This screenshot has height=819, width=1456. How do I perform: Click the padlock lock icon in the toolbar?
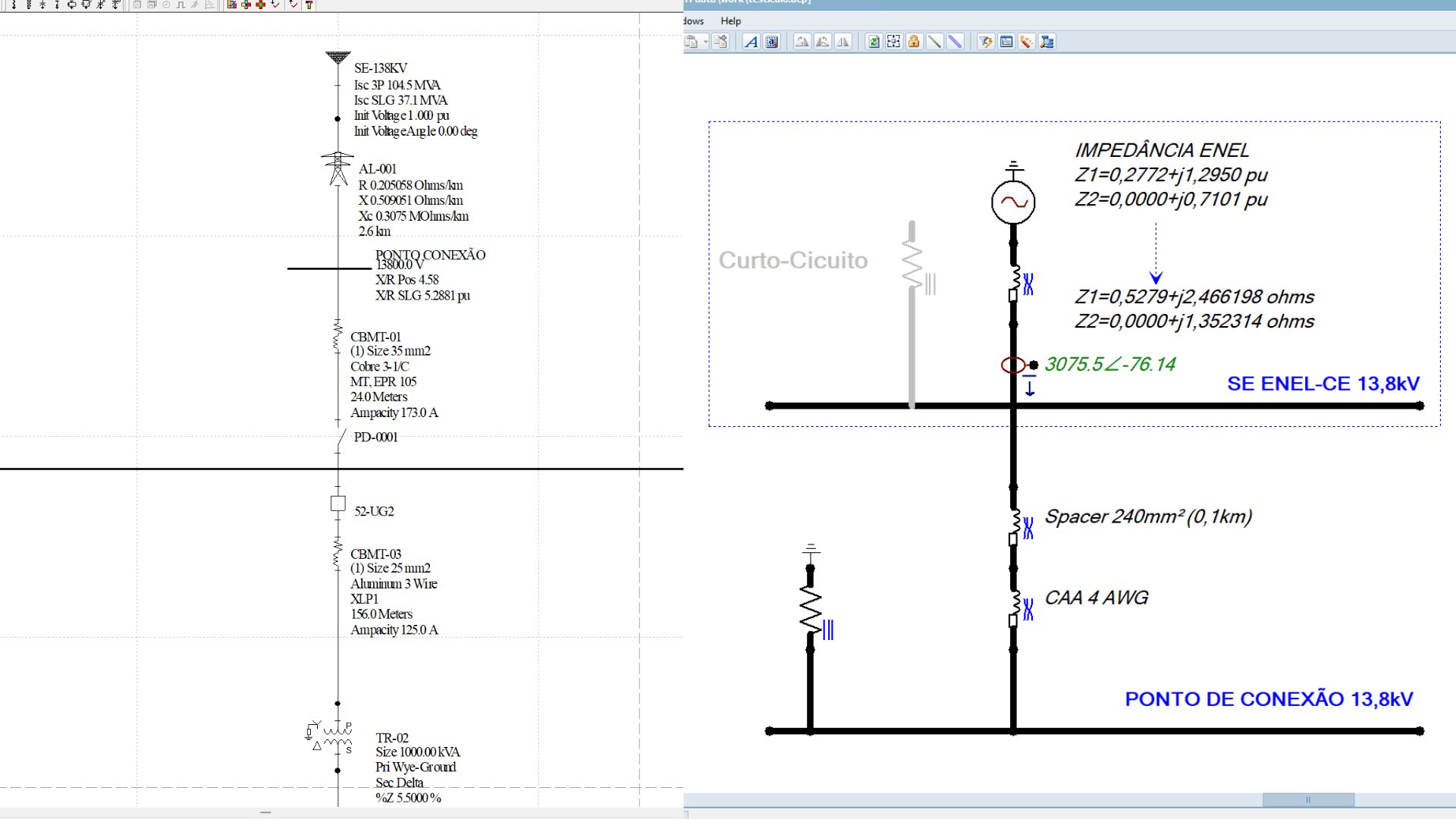(914, 42)
